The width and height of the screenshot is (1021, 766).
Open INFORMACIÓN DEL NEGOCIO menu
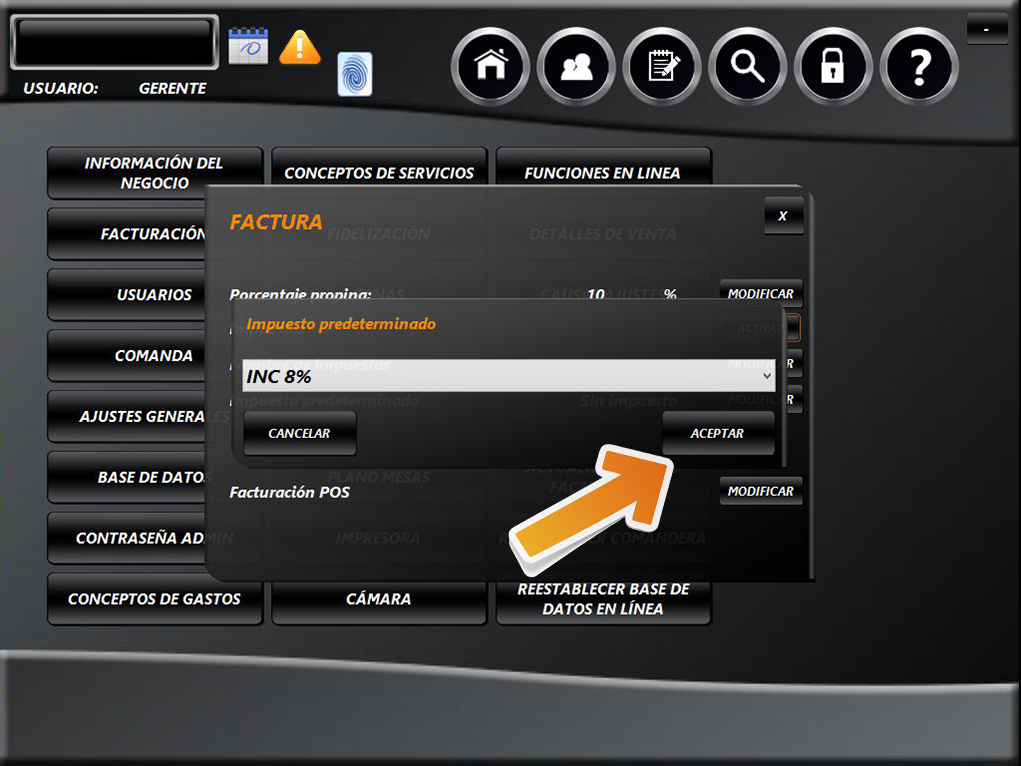154,173
